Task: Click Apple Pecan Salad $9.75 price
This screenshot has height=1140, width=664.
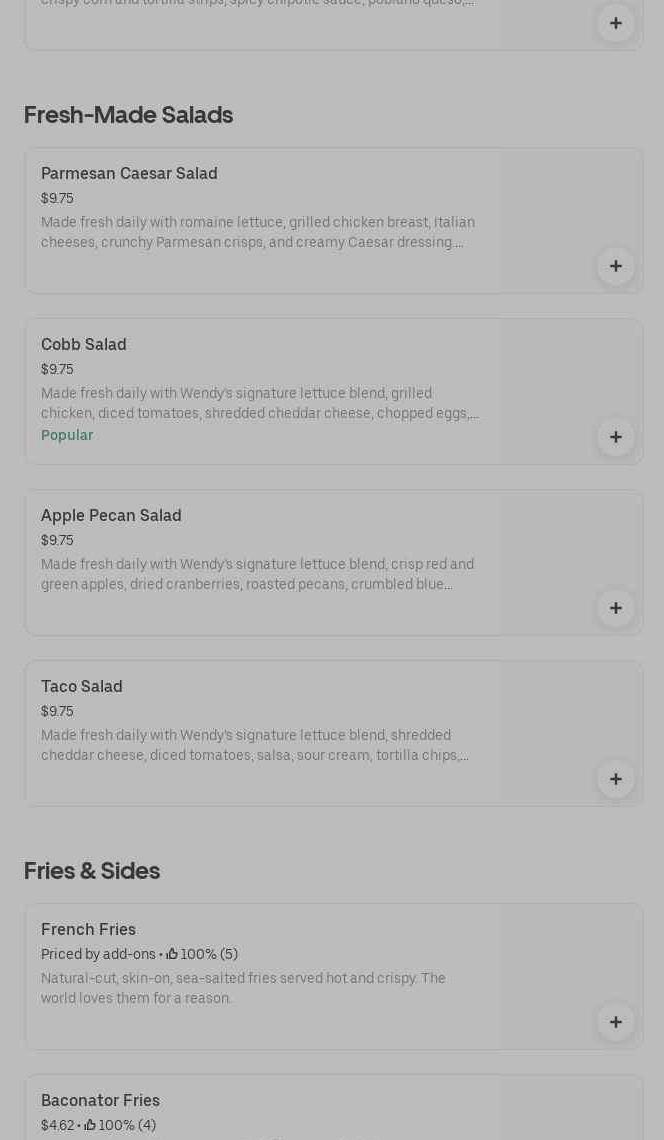Action: [x=57, y=540]
